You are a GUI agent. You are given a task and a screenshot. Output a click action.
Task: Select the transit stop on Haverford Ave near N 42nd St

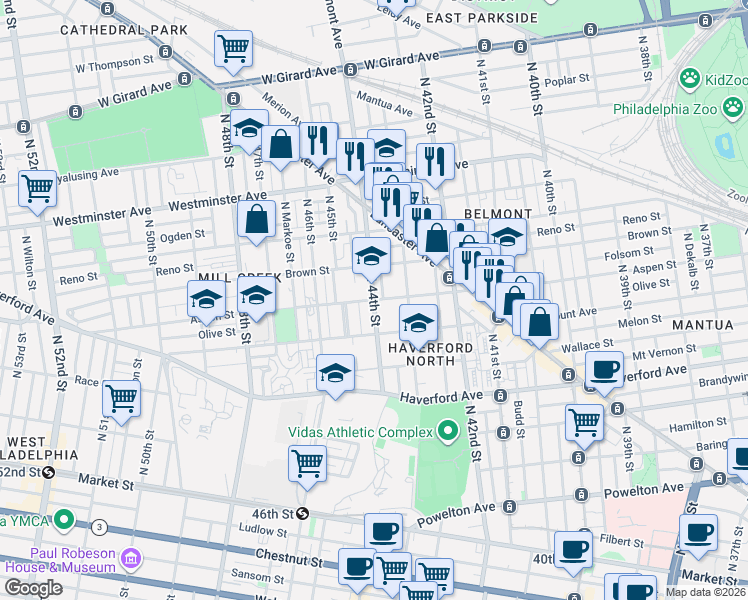click(x=500, y=395)
